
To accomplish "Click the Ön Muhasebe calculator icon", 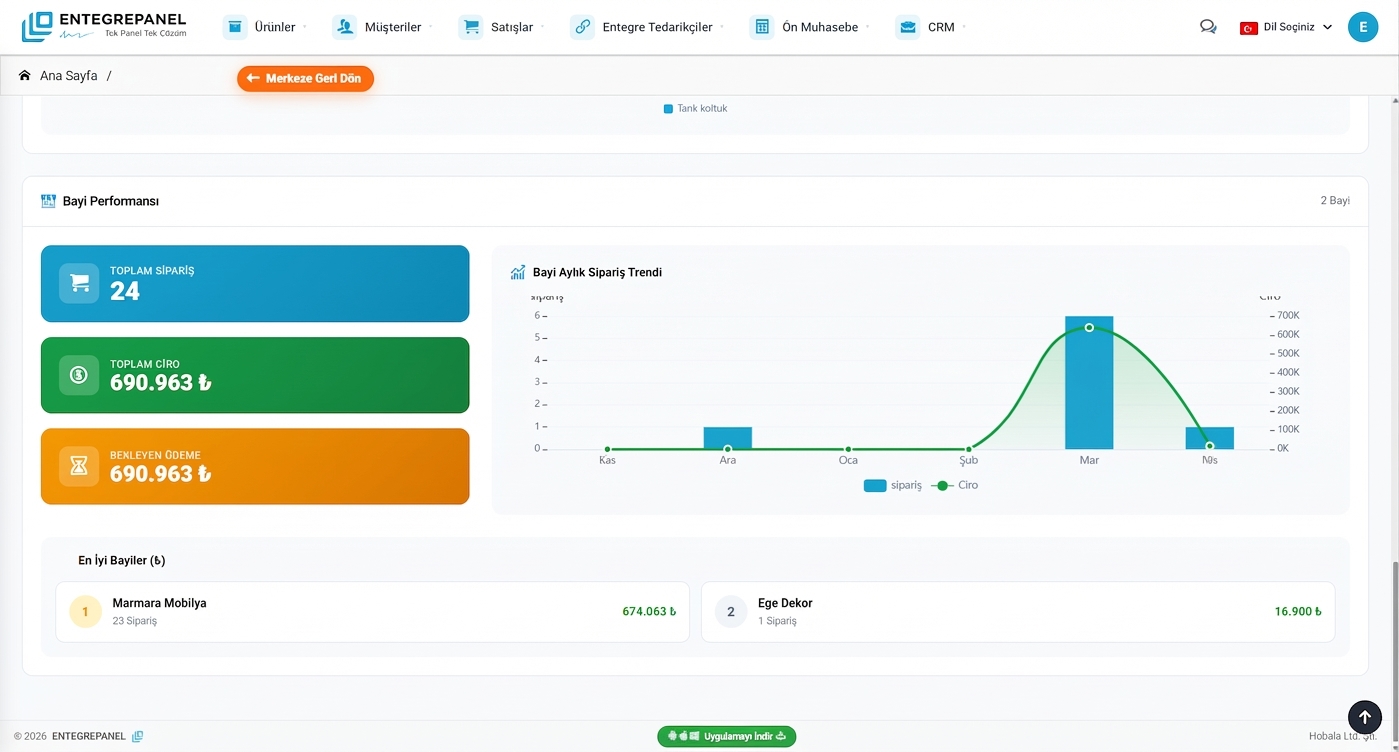I will pos(762,27).
